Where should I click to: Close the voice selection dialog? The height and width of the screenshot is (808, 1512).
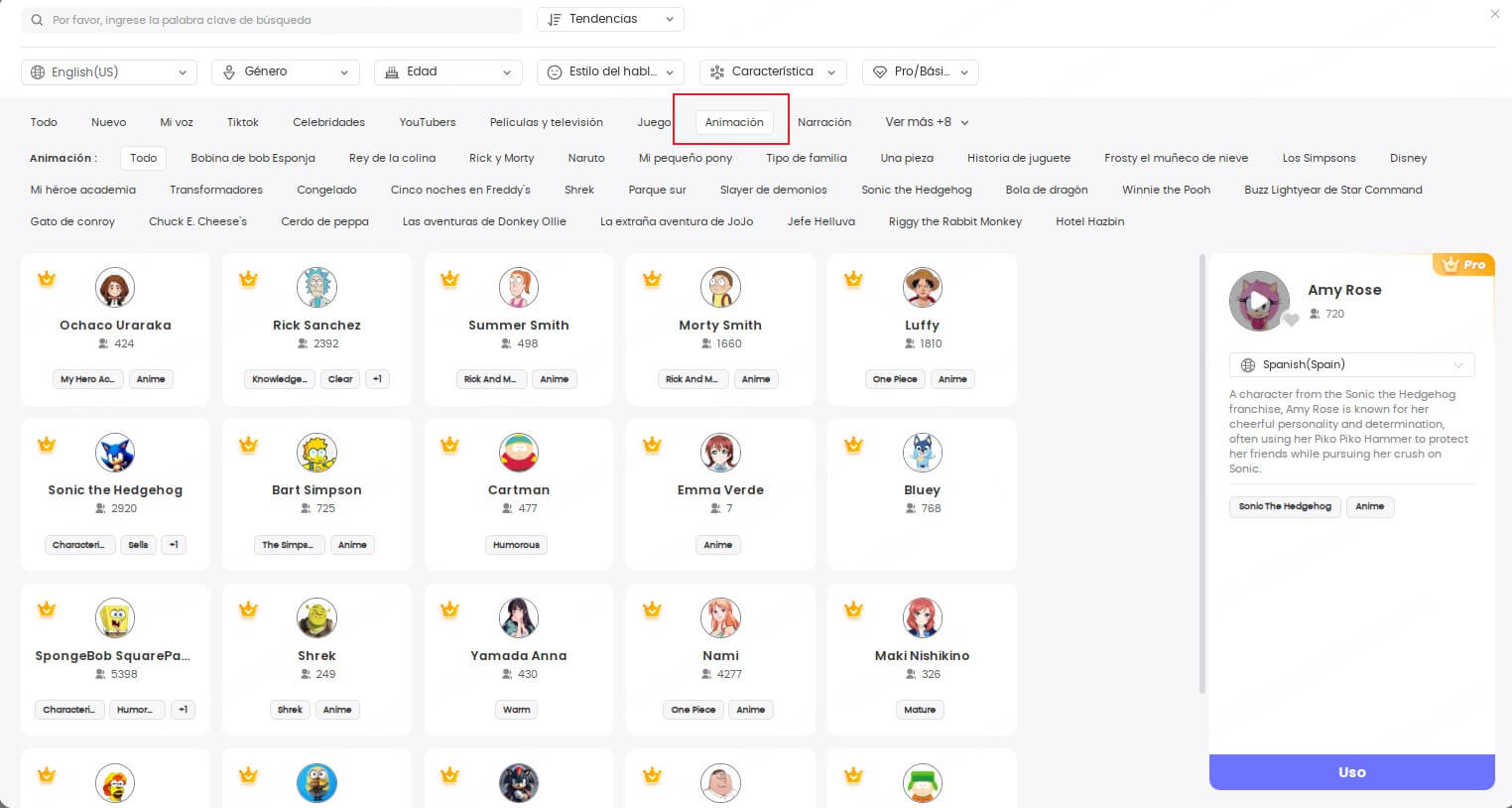tap(1495, 14)
